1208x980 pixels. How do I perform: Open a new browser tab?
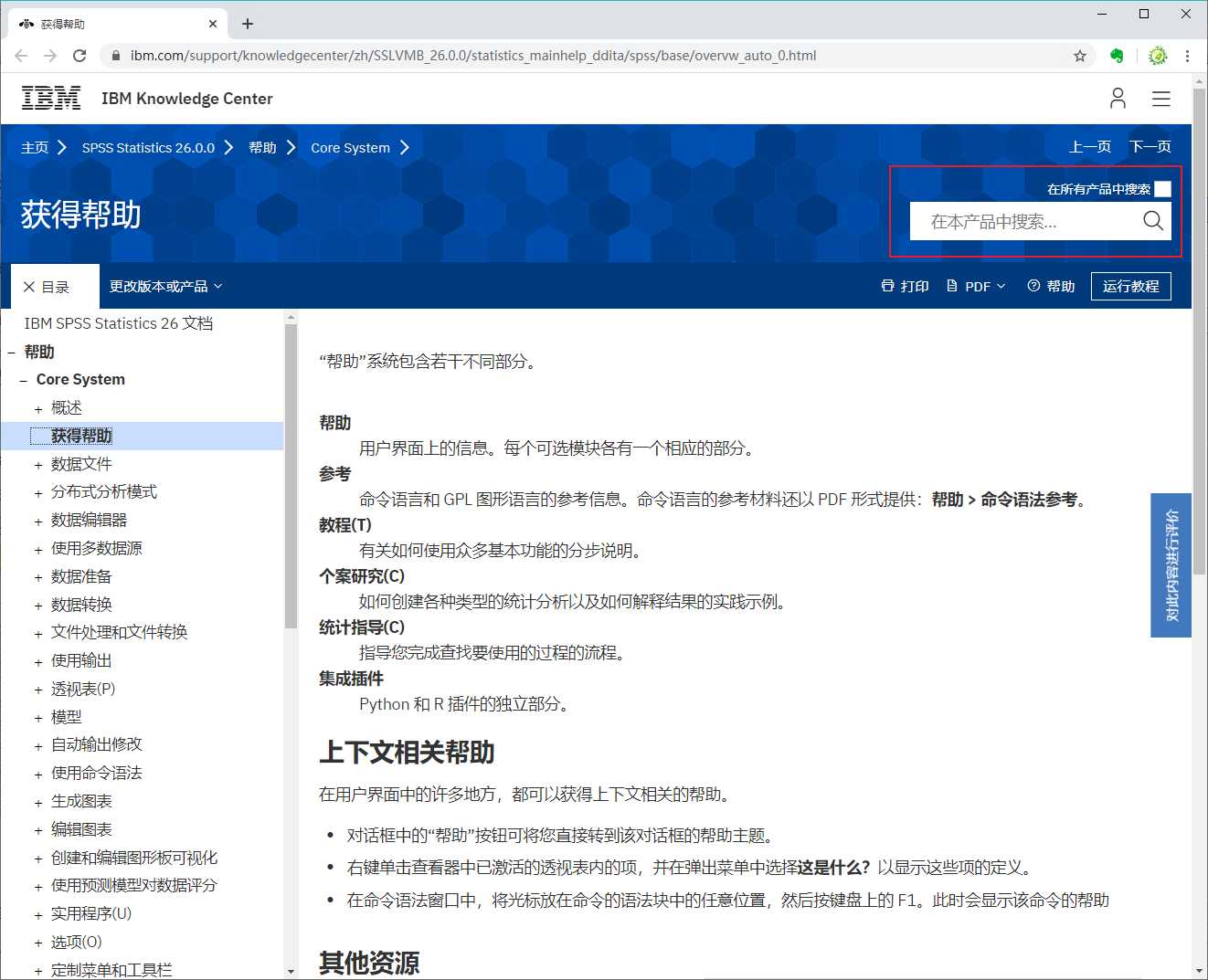pos(248,24)
